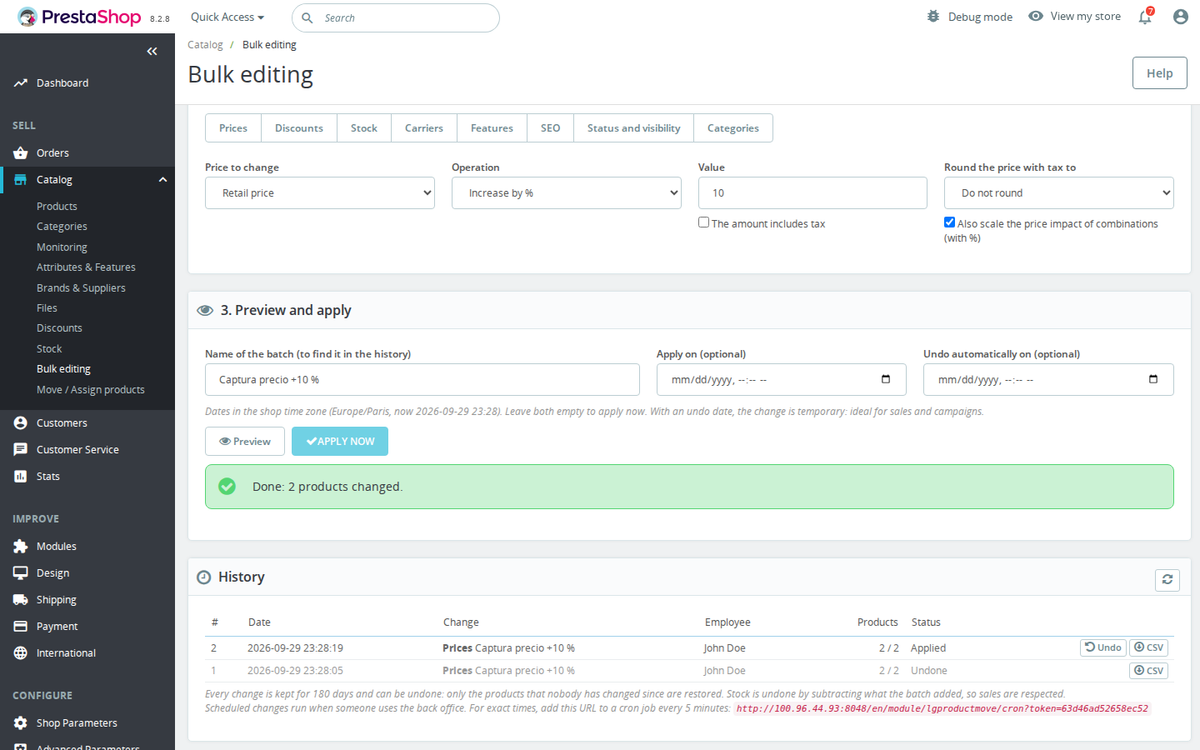Open Monitoring in the Catalog submenu
Screen dimensions: 1200x750
pos(62,247)
